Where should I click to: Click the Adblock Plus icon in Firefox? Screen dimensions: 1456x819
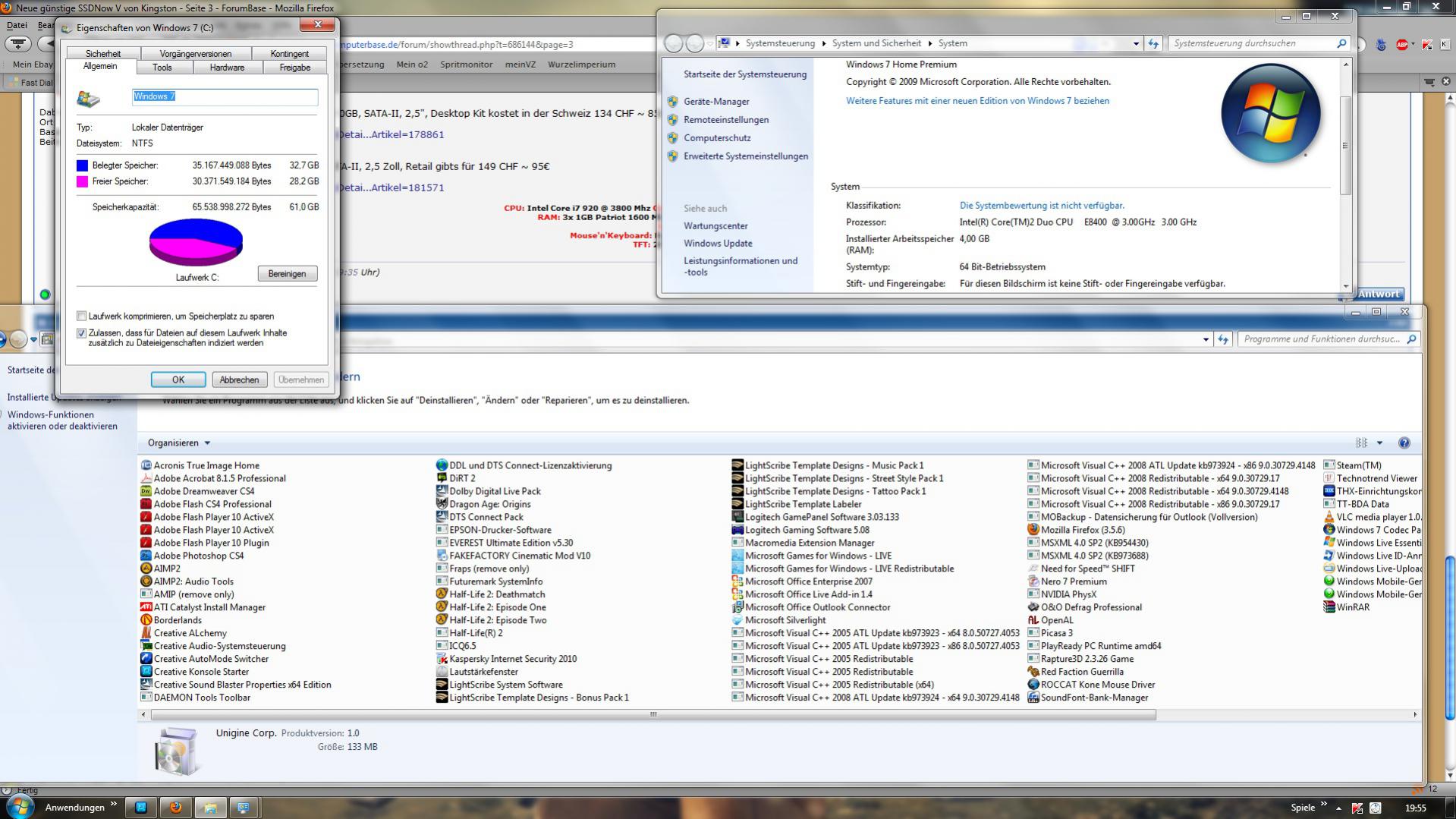[1402, 45]
